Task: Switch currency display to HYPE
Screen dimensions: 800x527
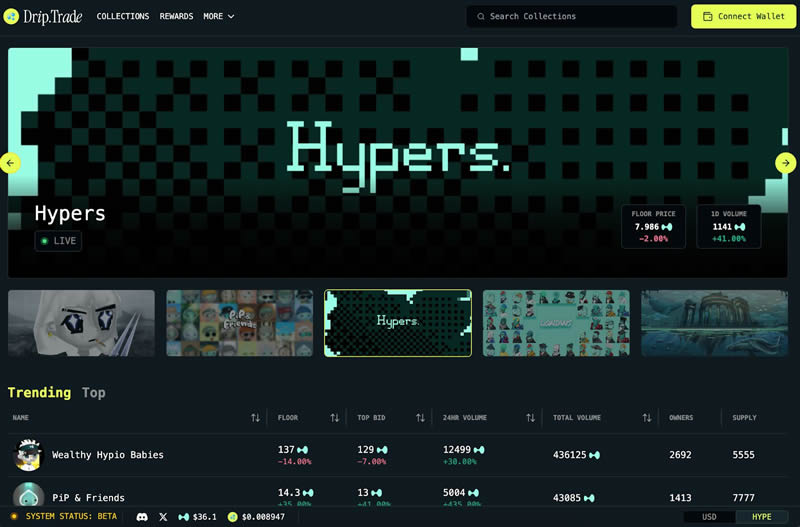Action: (x=760, y=517)
